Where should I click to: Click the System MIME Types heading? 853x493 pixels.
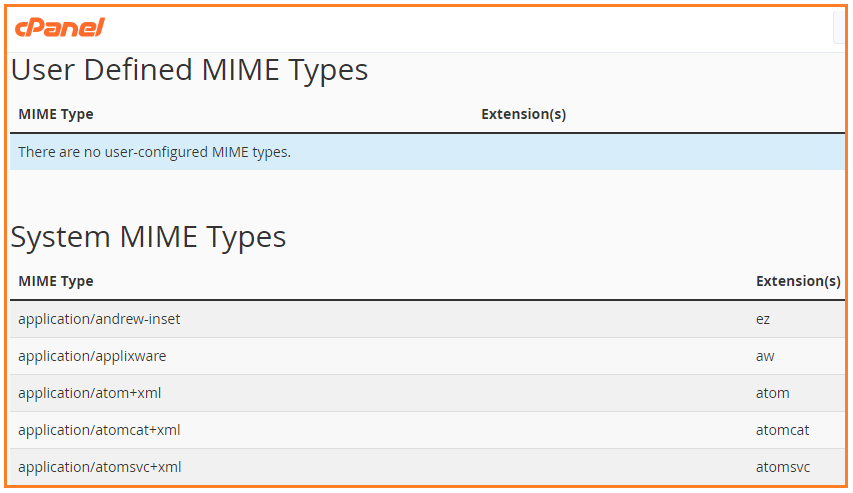tap(148, 237)
